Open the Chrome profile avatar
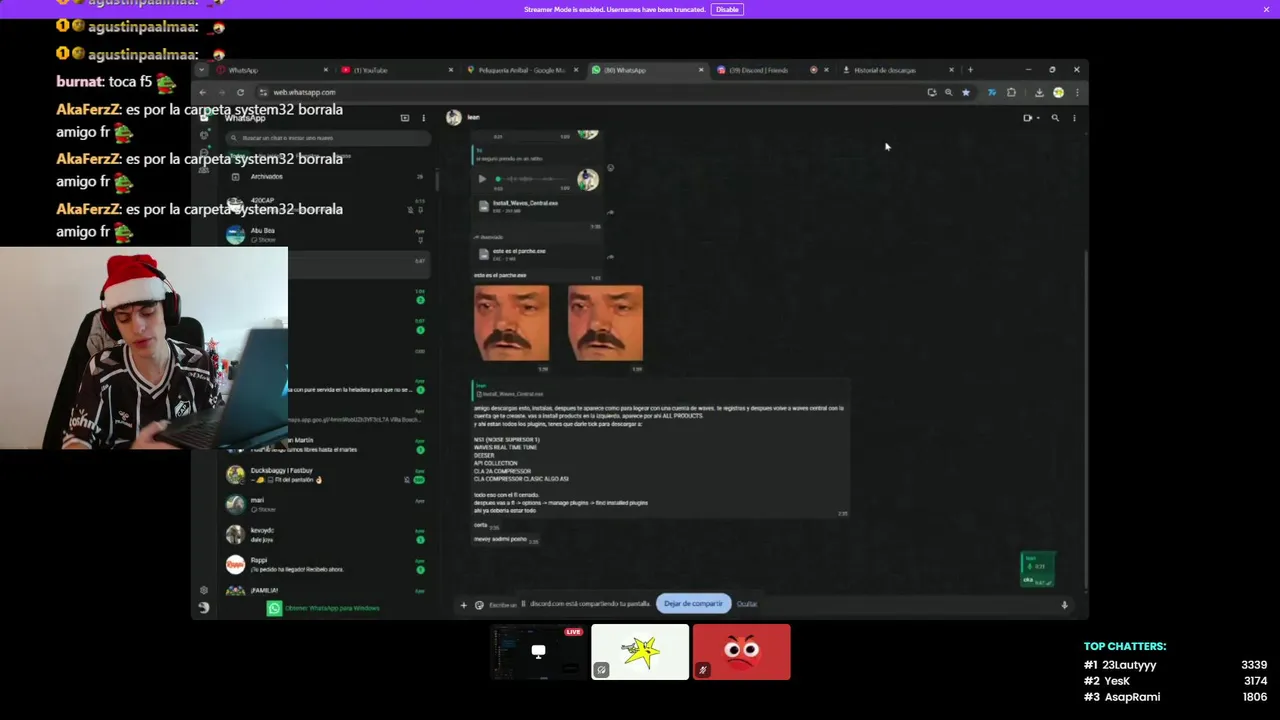The height and width of the screenshot is (720, 1280). point(1058,92)
